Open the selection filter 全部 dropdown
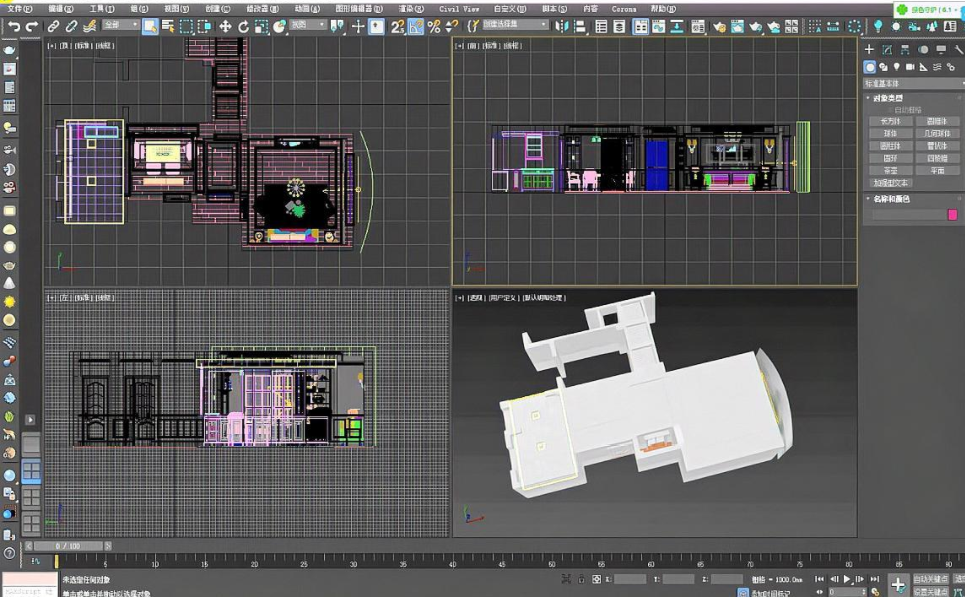The height and width of the screenshot is (597, 965). point(120,26)
